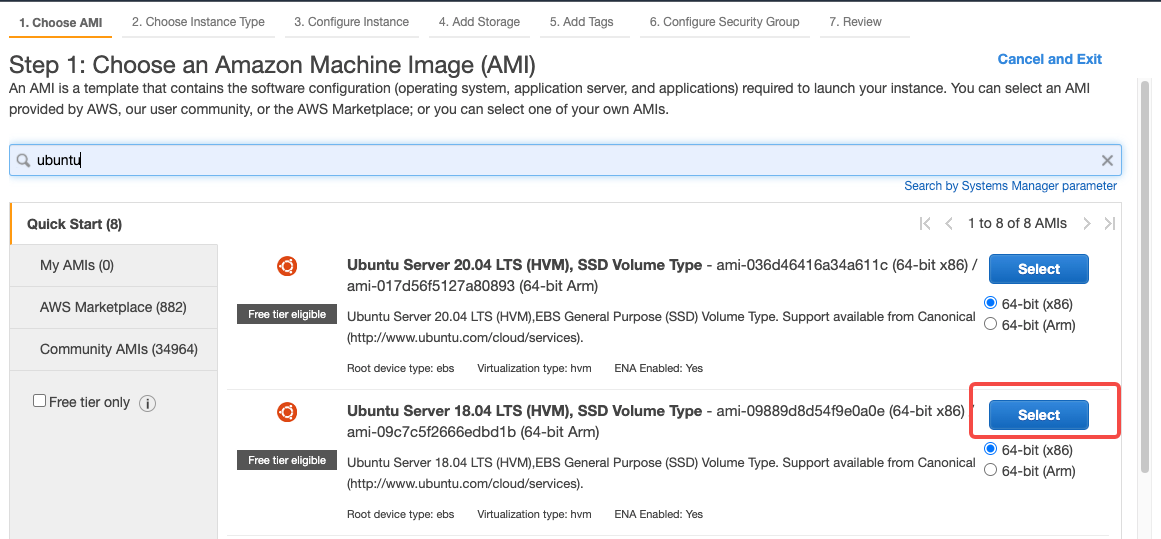Open 4. Add Storage step
The height and width of the screenshot is (539, 1161).
coord(479,22)
